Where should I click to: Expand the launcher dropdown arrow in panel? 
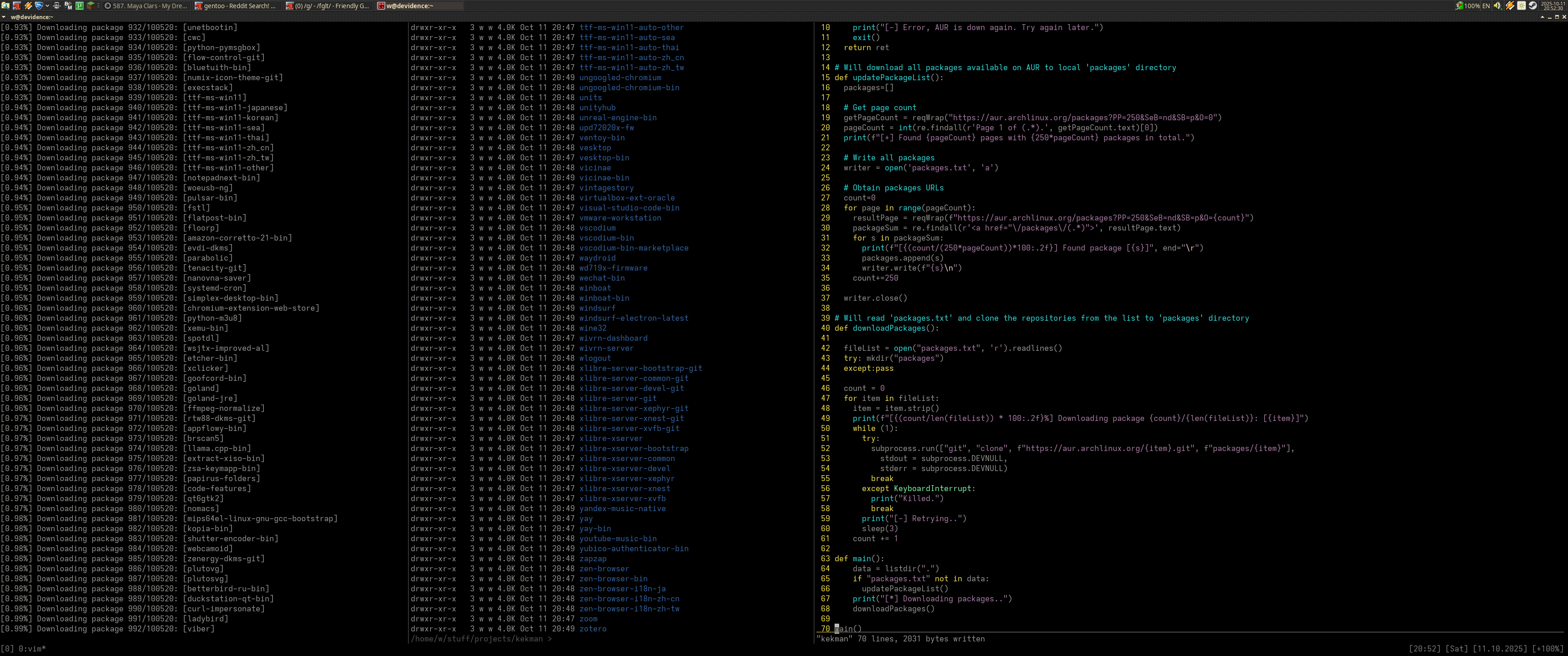click(x=47, y=5)
